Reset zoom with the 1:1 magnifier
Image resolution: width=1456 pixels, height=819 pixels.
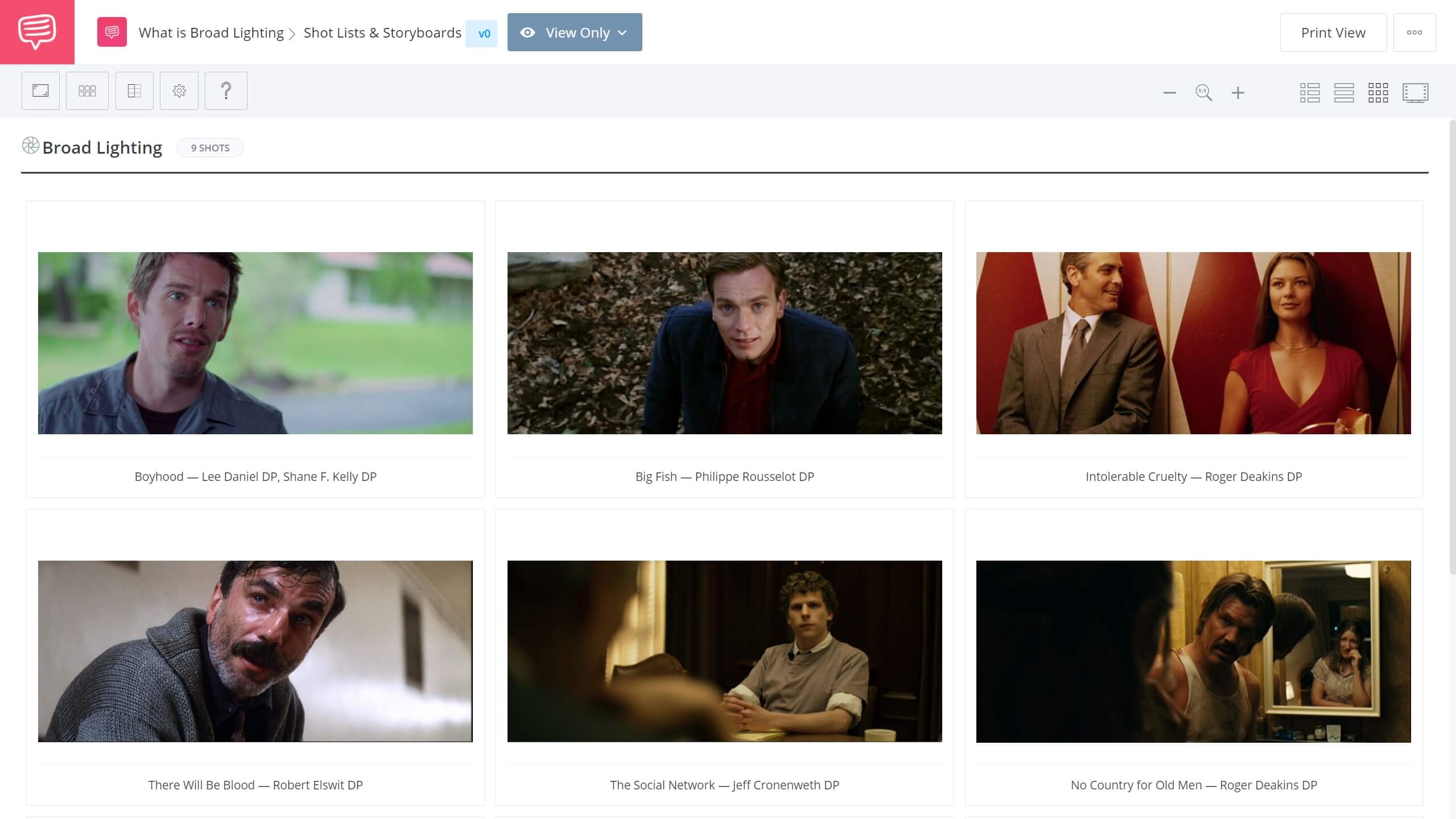tap(1203, 93)
